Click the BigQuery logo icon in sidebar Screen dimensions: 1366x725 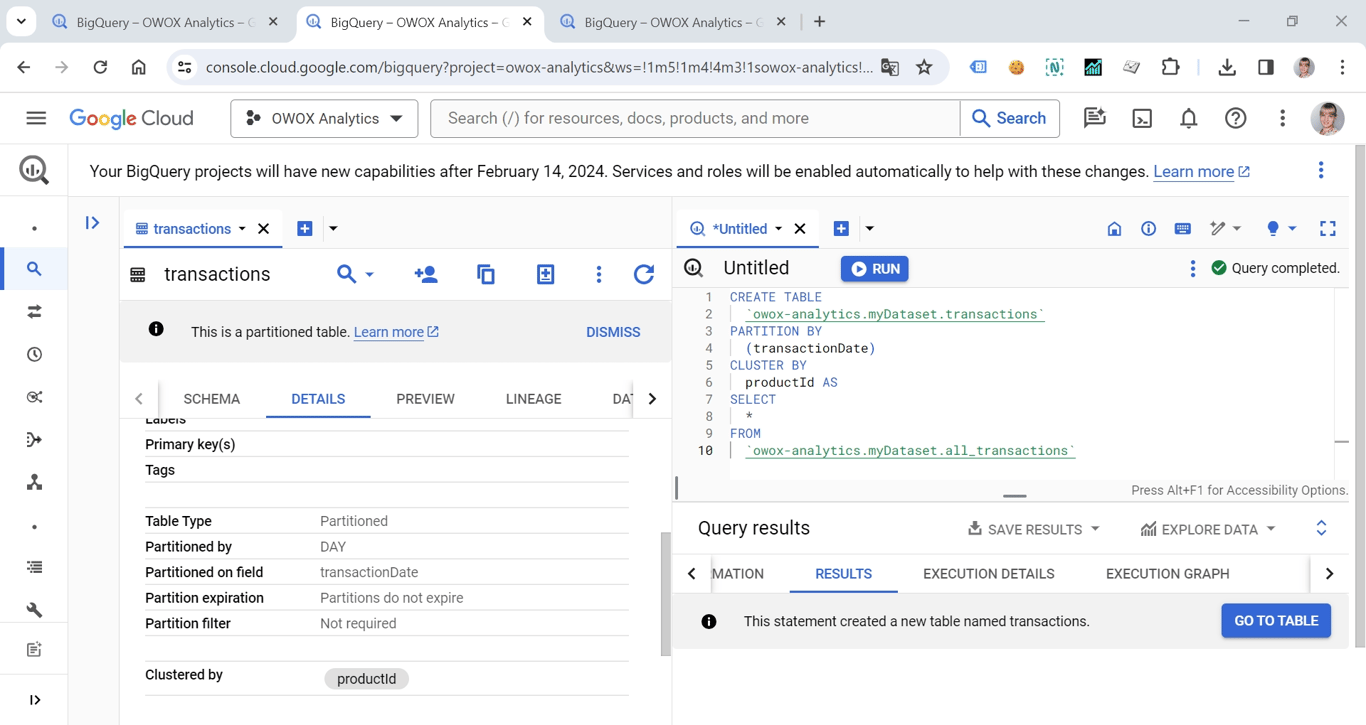34,170
